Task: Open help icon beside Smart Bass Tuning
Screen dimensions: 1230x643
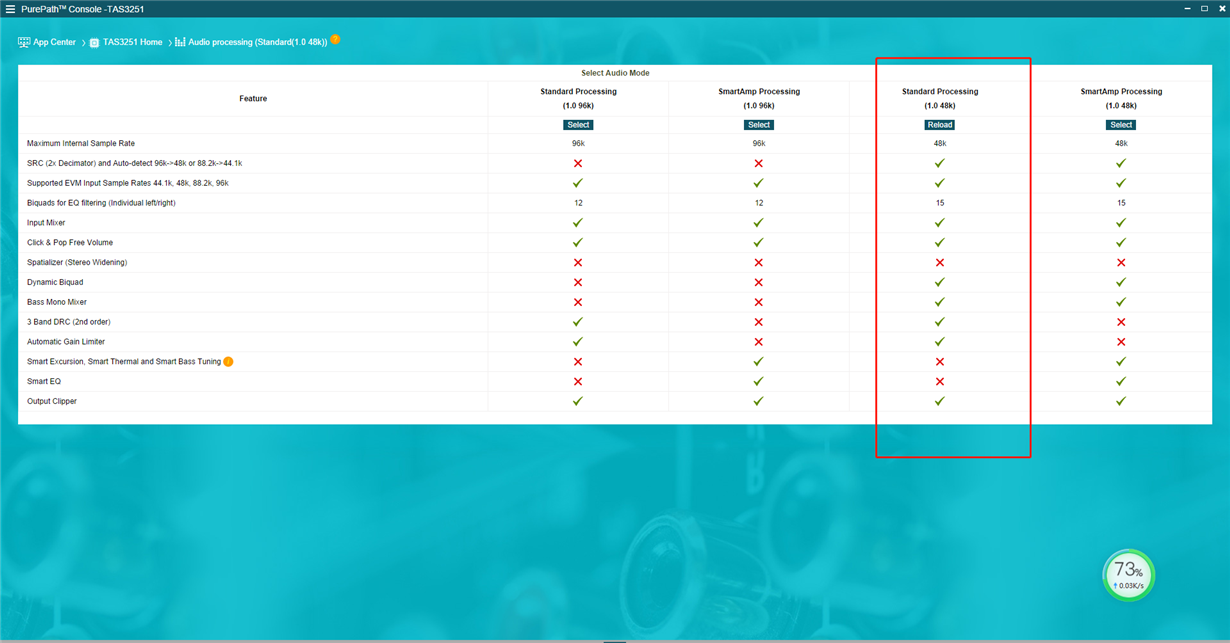Action: pos(228,362)
